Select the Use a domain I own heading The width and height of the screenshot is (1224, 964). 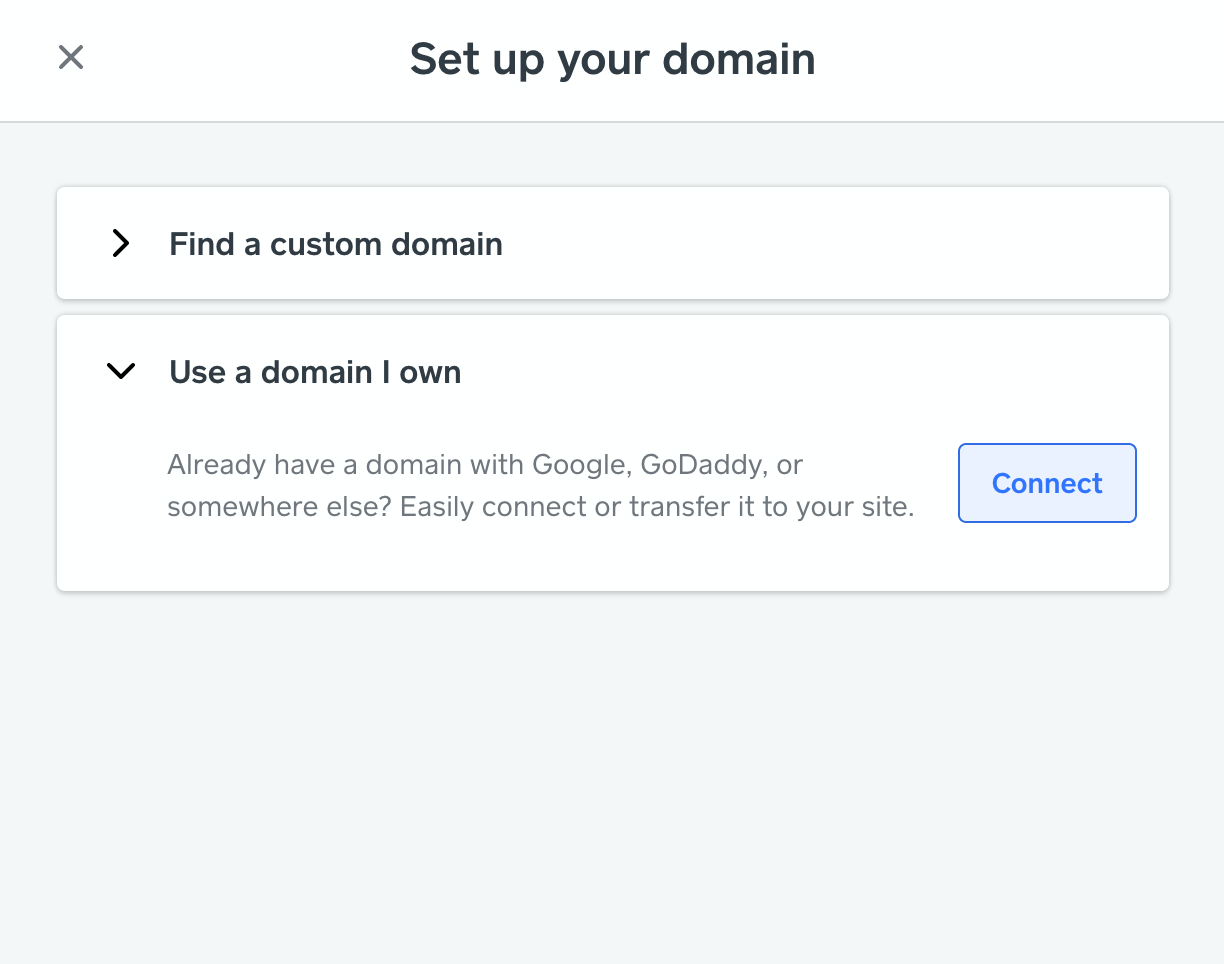pyautogui.click(x=315, y=372)
